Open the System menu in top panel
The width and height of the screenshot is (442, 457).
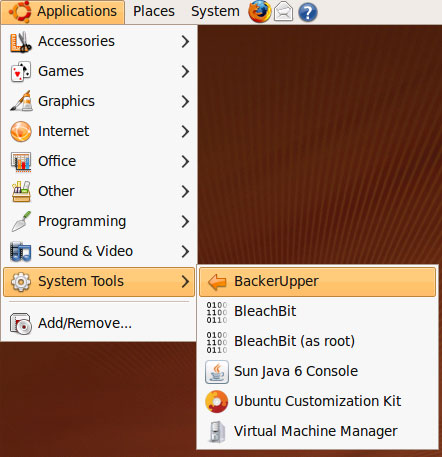(x=215, y=12)
